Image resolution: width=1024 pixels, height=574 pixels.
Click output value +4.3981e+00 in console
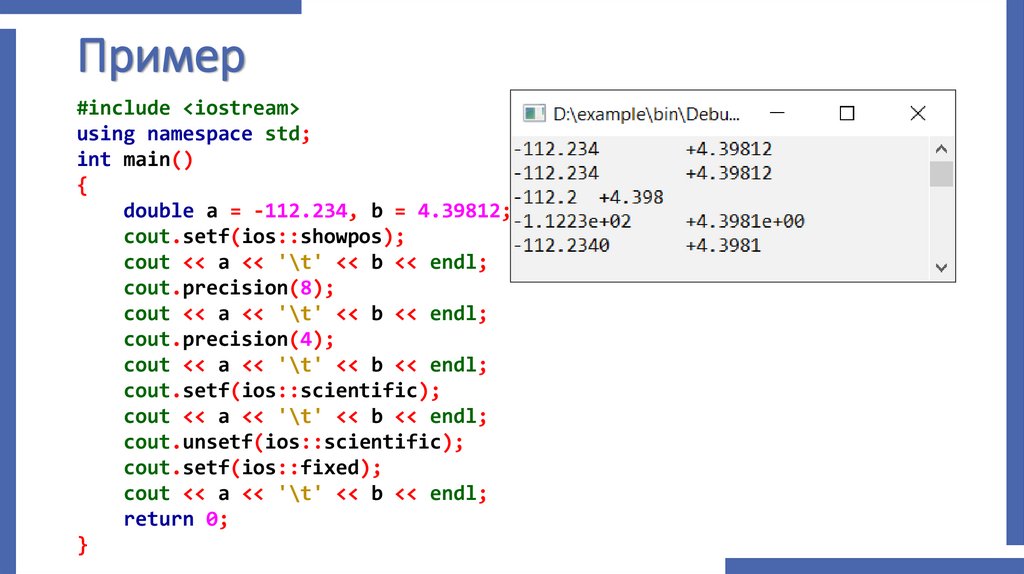tap(744, 221)
